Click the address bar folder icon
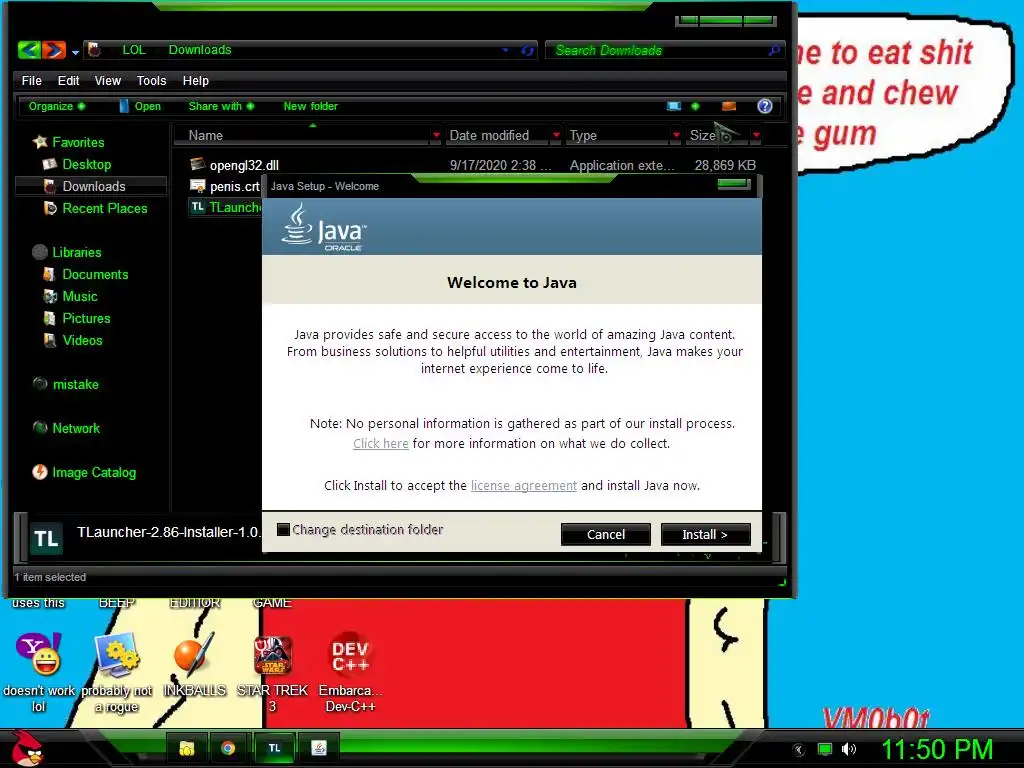The image size is (1024, 768). (94, 50)
